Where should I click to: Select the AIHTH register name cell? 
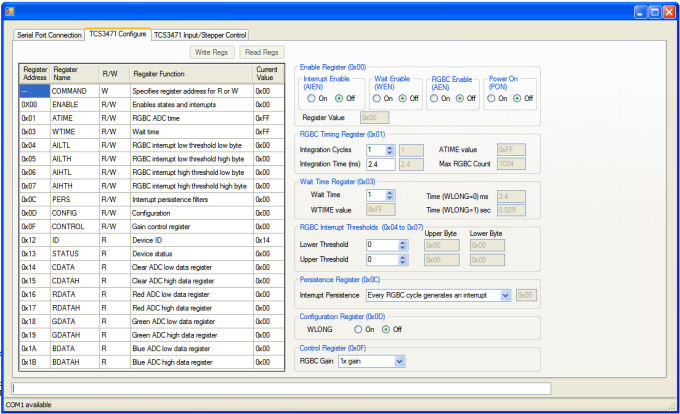click(x=75, y=186)
